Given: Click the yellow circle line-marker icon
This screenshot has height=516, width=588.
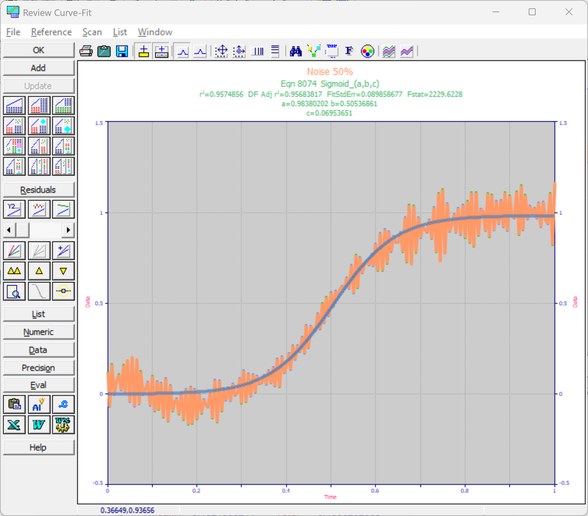Looking at the screenshot, I should [x=63, y=291].
